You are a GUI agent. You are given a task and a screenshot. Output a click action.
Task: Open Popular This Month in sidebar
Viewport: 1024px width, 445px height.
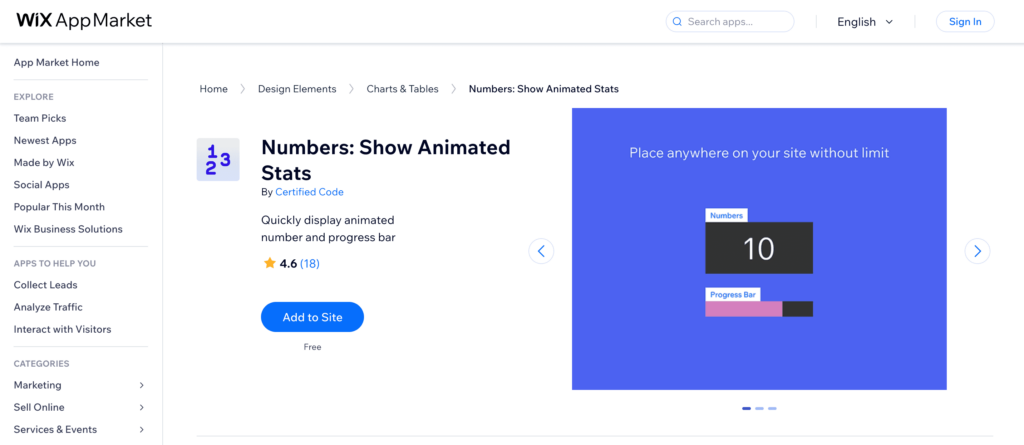59,207
